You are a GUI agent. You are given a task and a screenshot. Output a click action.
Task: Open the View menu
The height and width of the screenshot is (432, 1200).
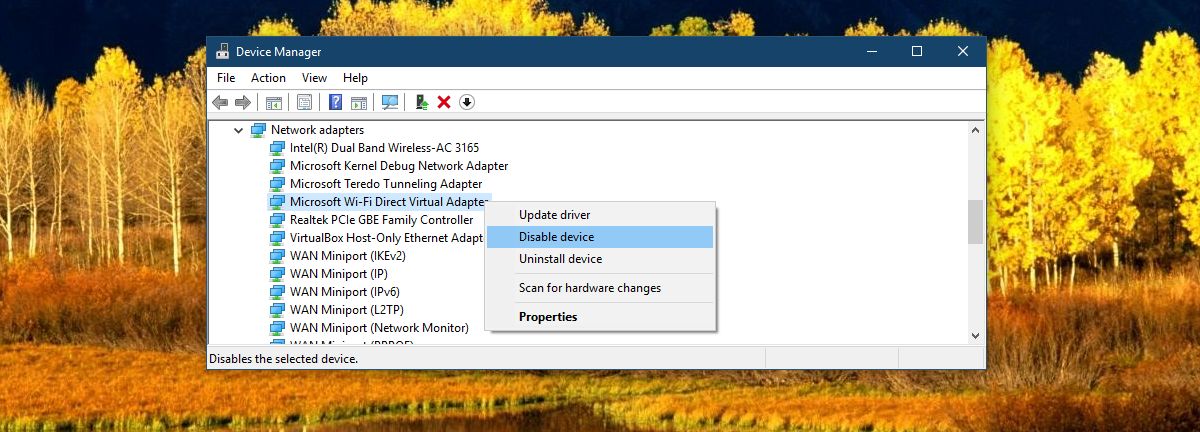(314, 78)
